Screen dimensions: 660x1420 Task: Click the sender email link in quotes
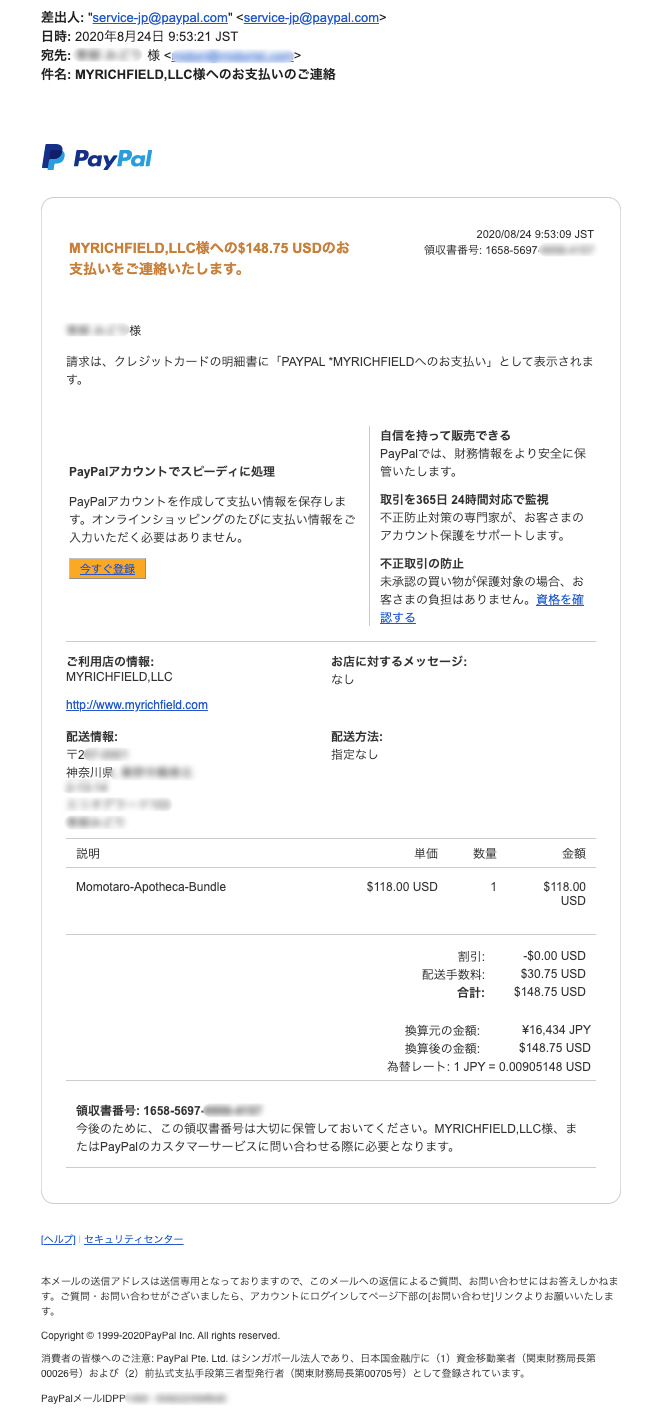pyautogui.click(x=160, y=17)
